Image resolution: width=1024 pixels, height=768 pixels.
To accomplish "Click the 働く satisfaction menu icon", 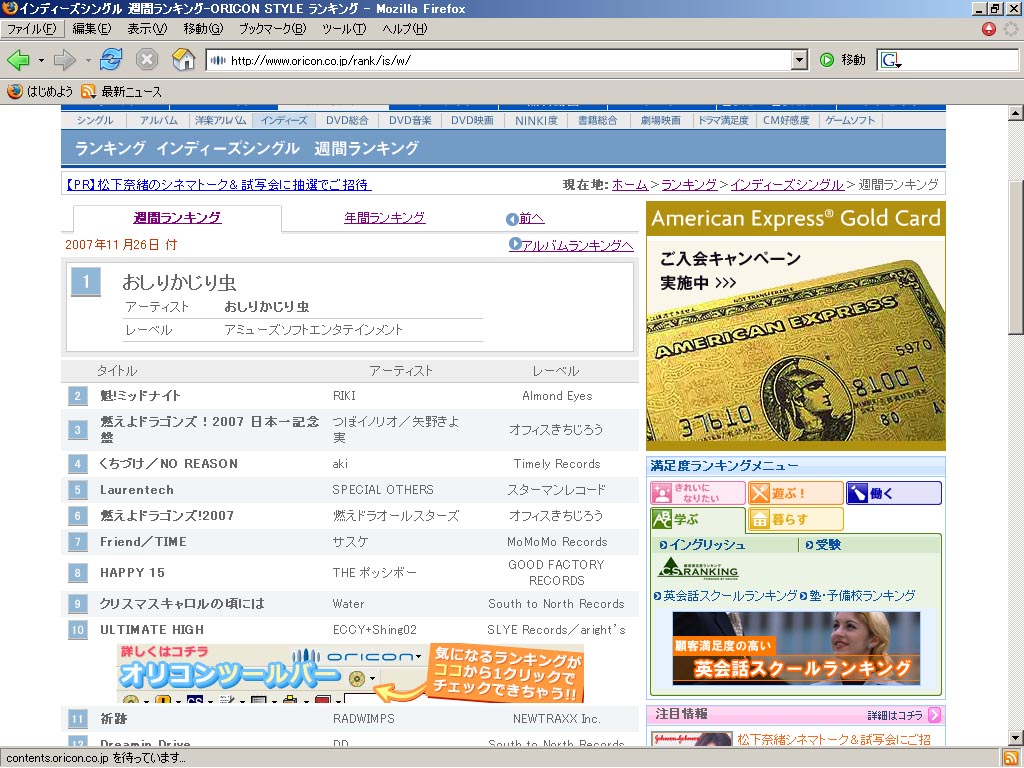I will click(893, 493).
